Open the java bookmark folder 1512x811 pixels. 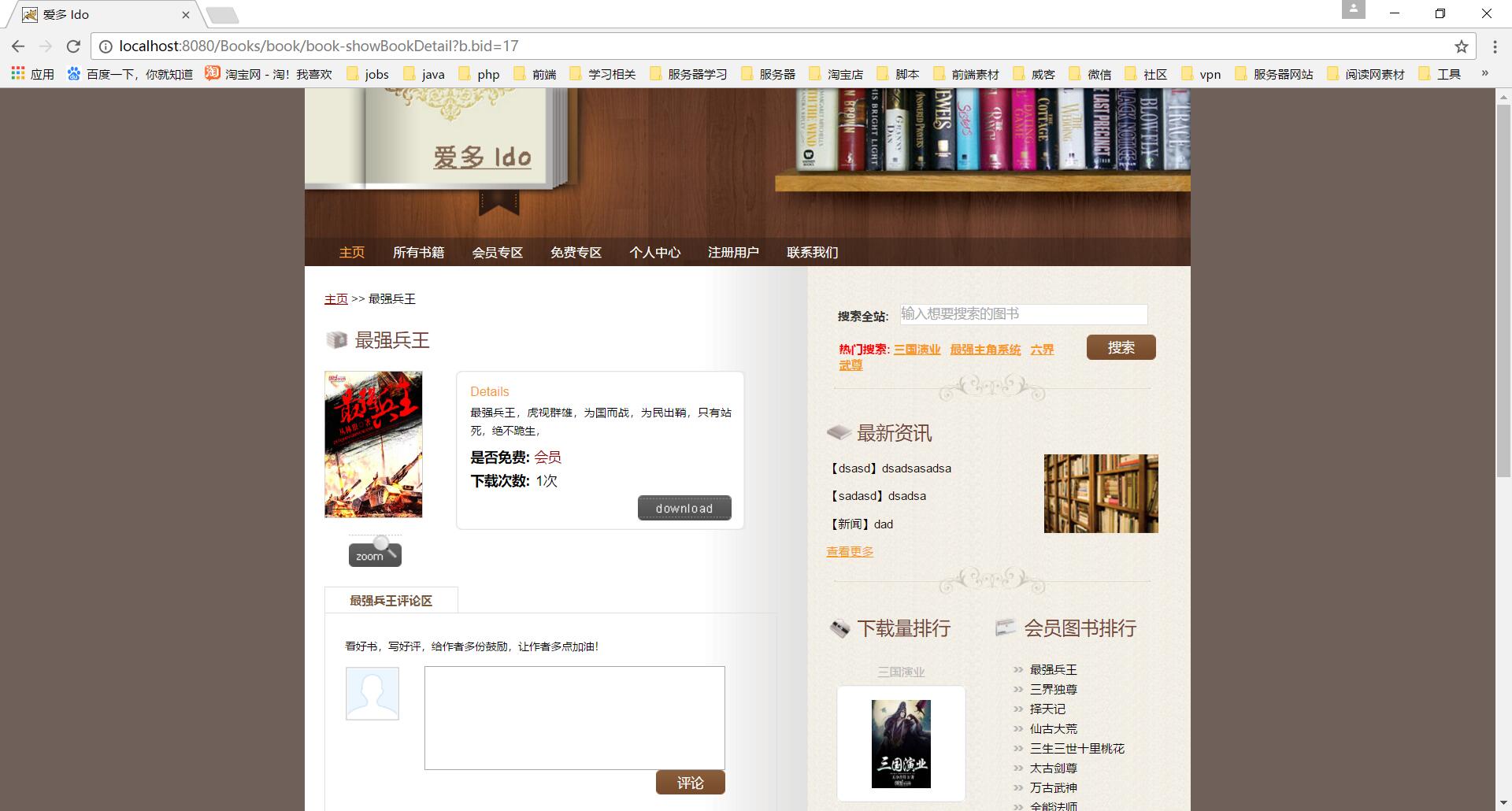(x=424, y=74)
